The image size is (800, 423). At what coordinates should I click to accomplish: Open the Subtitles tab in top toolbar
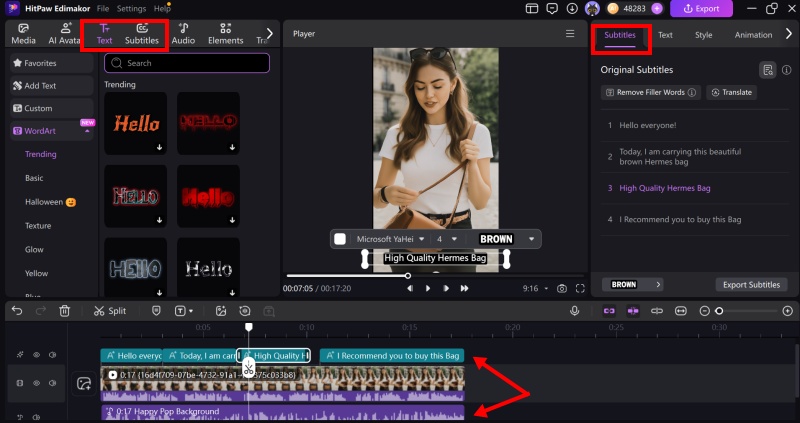coord(142,34)
